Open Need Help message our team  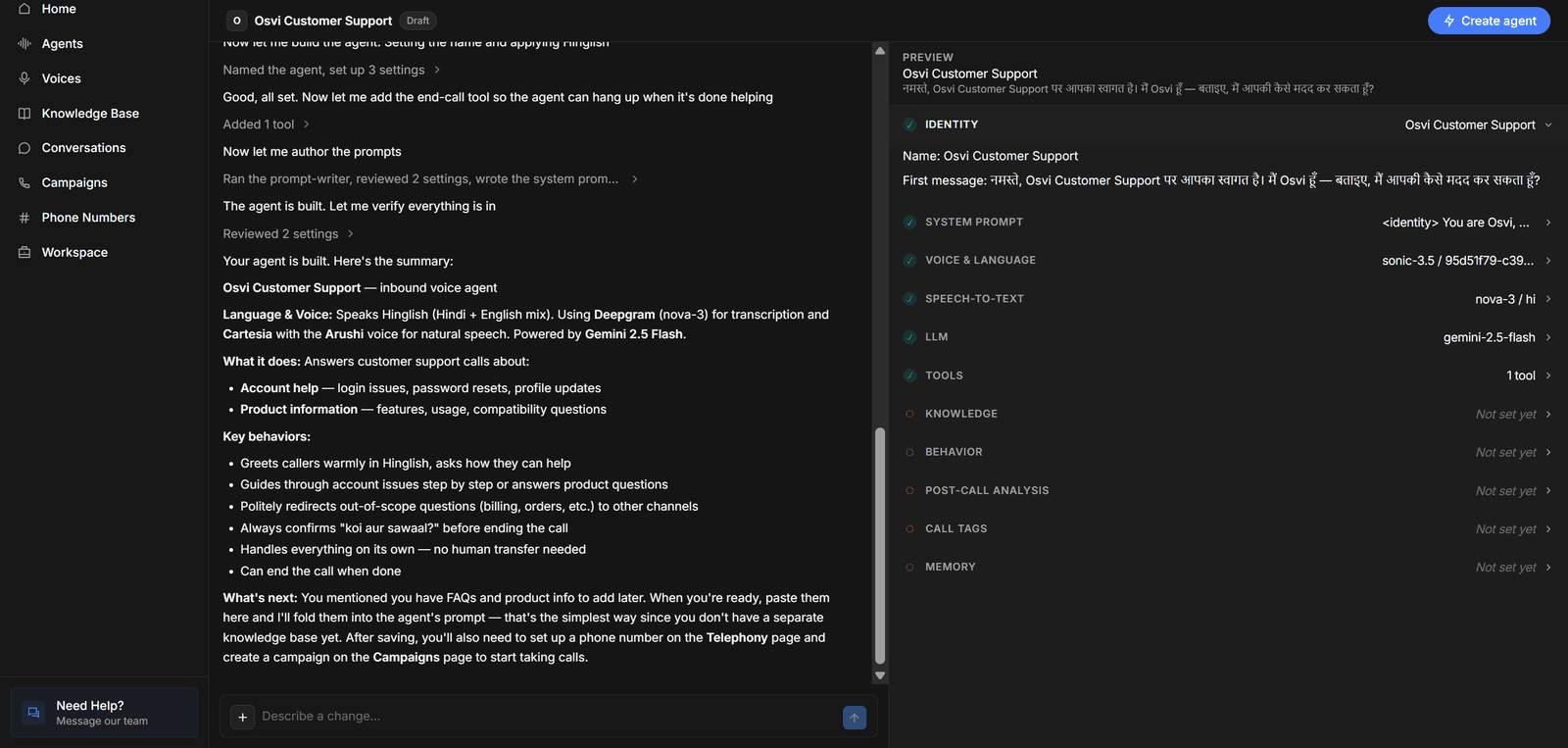click(x=104, y=713)
